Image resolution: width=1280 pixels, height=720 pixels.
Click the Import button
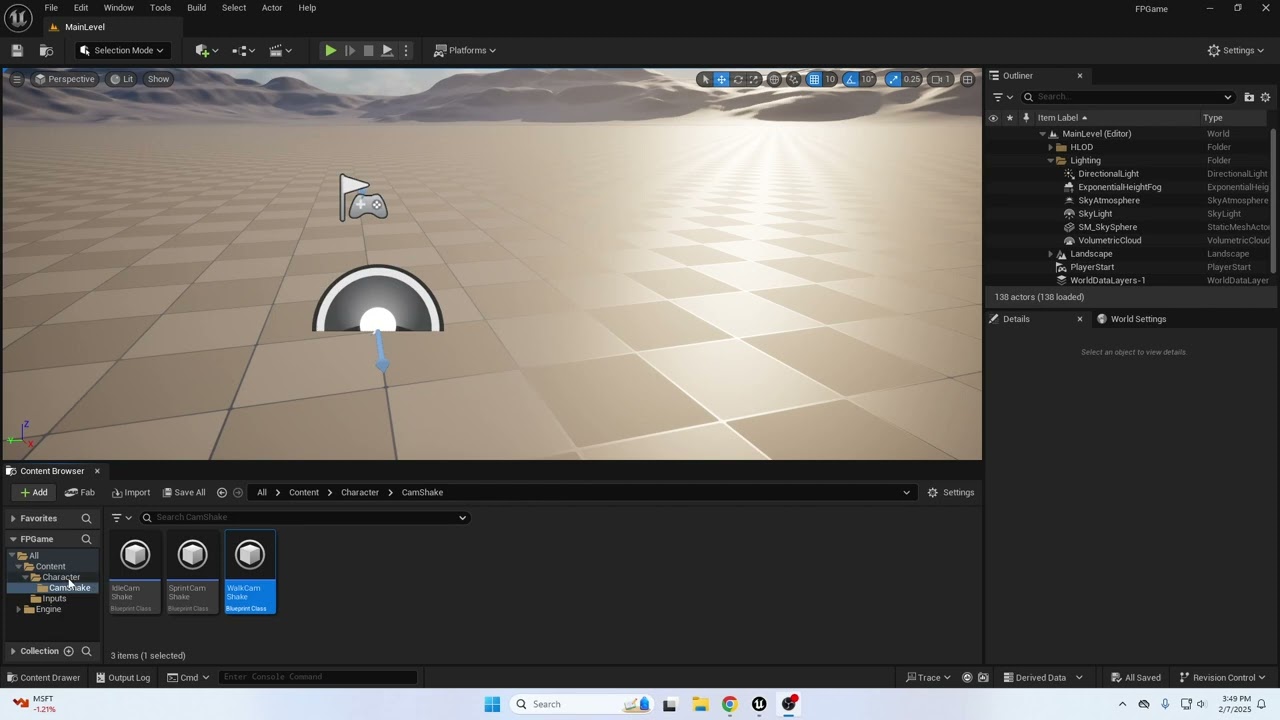[131, 492]
